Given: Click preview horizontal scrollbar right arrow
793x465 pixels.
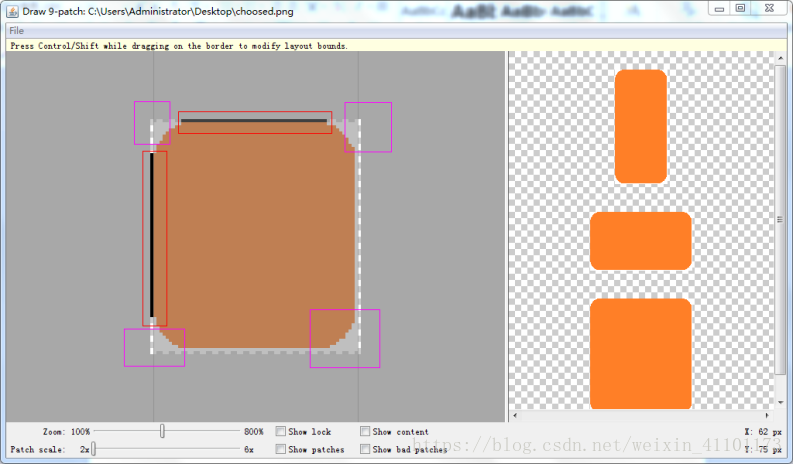Looking at the screenshot, I should [x=767, y=415].
